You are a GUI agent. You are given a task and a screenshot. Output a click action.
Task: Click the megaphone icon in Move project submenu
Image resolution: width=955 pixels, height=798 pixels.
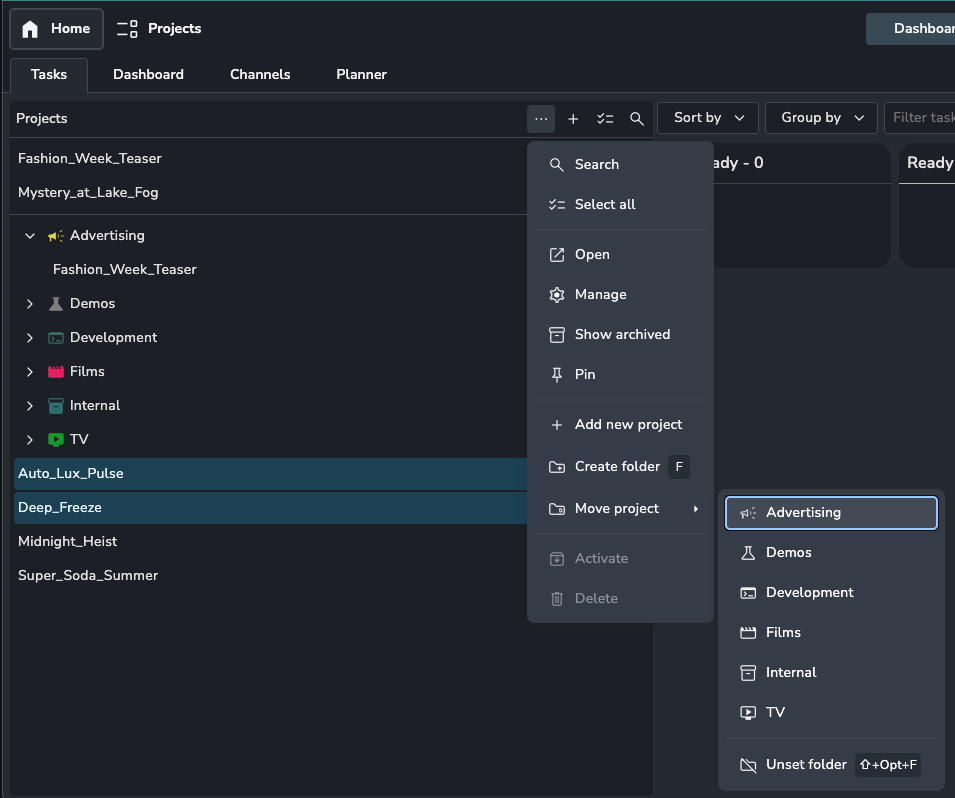[748, 513]
